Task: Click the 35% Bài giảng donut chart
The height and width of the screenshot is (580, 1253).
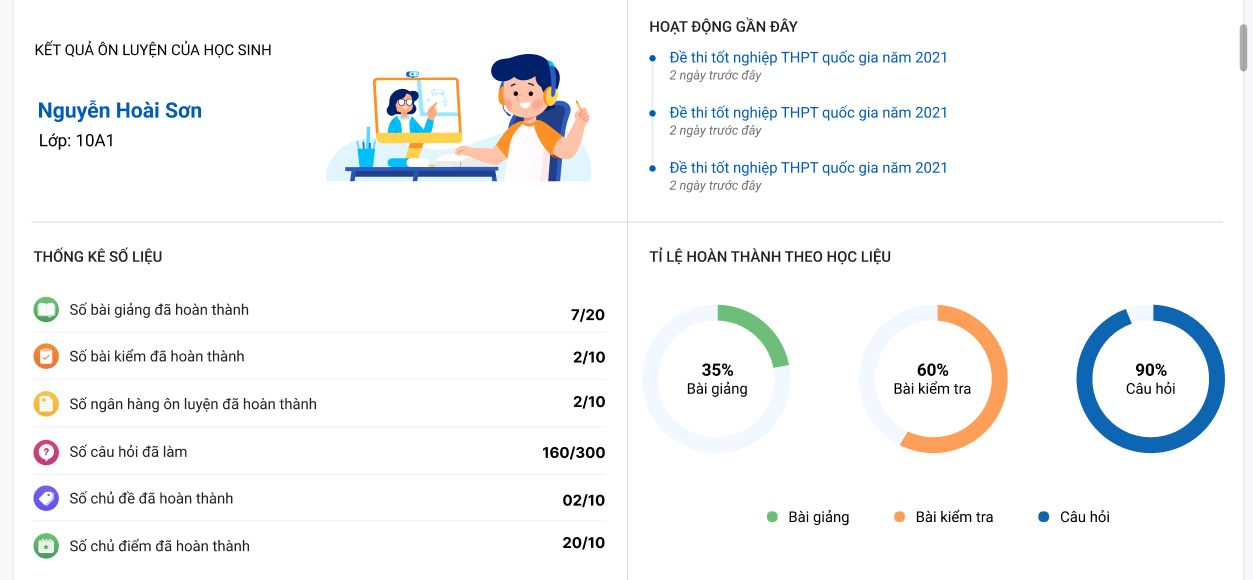Action: (x=716, y=379)
